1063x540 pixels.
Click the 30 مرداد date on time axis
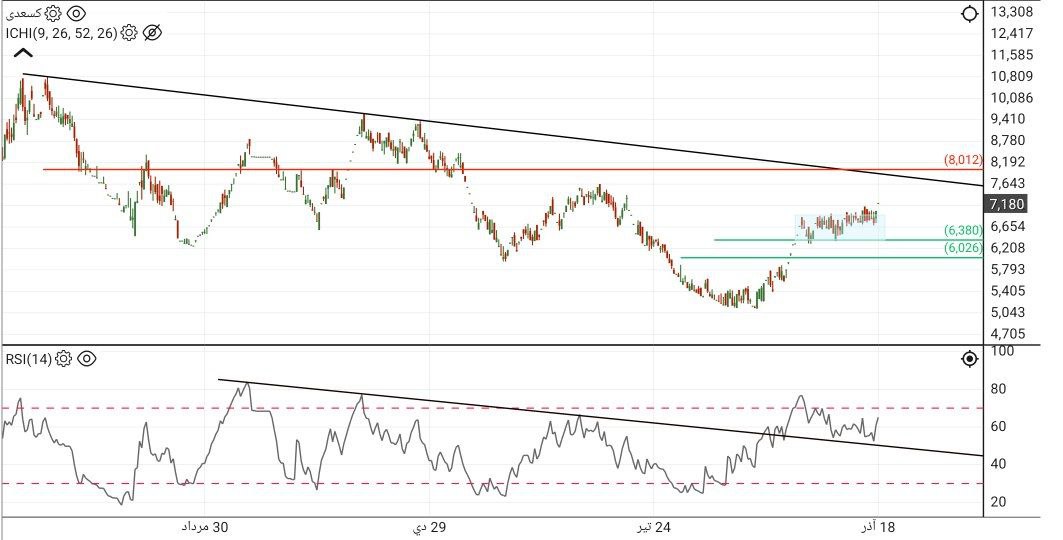coord(205,527)
